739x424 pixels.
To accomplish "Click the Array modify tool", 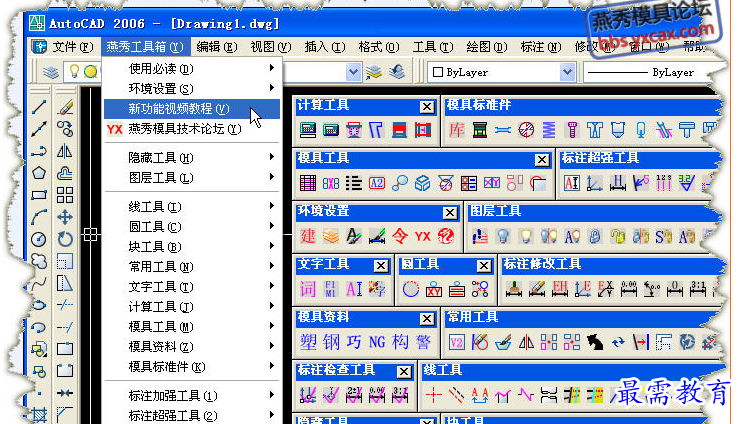I will [65, 195].
